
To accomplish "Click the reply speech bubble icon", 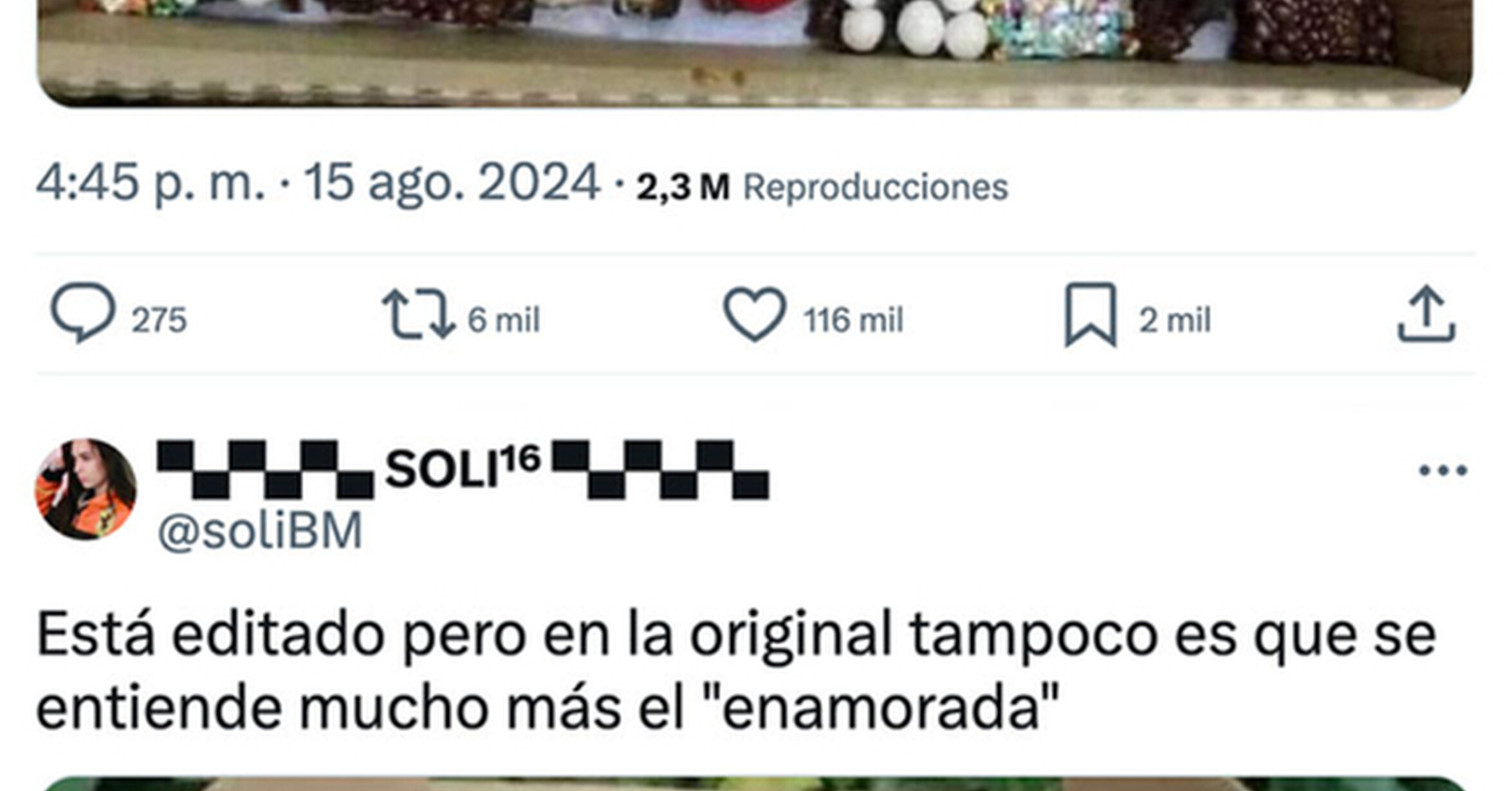I will point(83,313).
